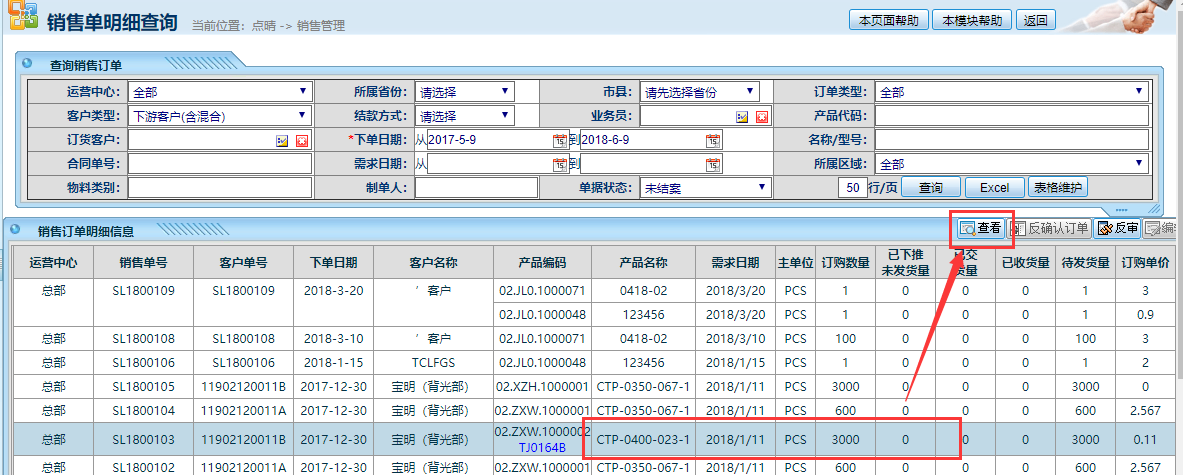Open calendar for 需求日期 start date

(x=559, y=163)
